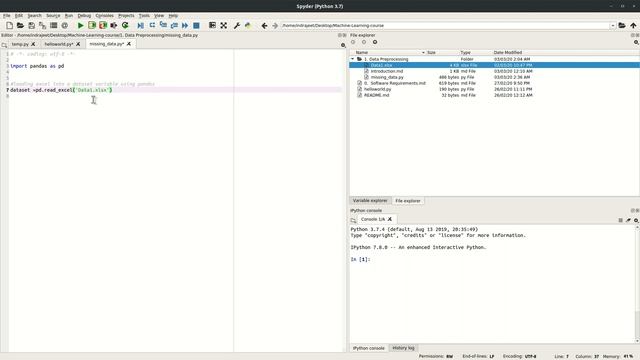The image size is (640, 360).
Task: Open working directory path dropdown arrow
Action: click(x=613, y=26)
